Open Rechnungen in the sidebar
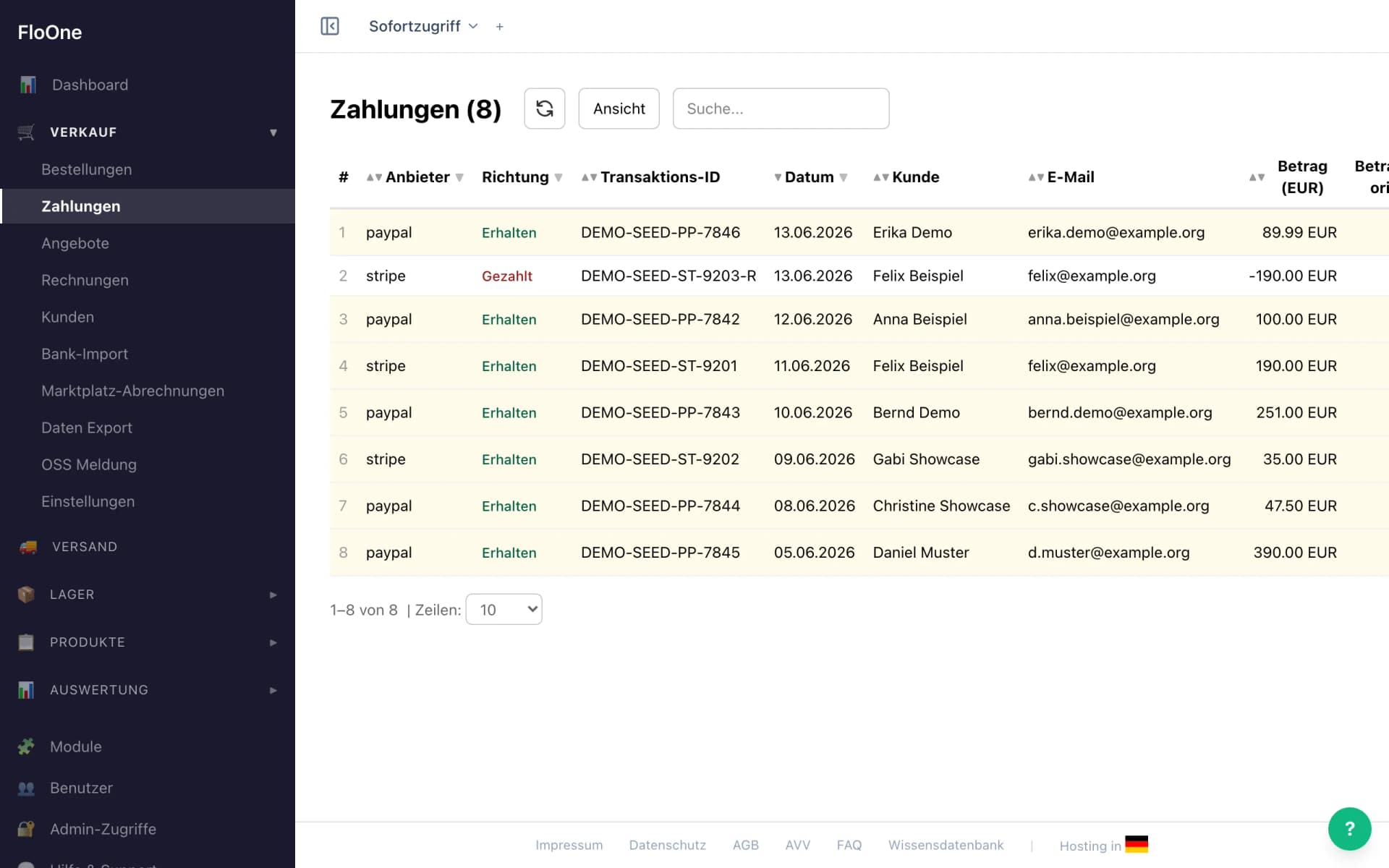Viewport: 1389px width, 868px height. click(x=85, y=280)
